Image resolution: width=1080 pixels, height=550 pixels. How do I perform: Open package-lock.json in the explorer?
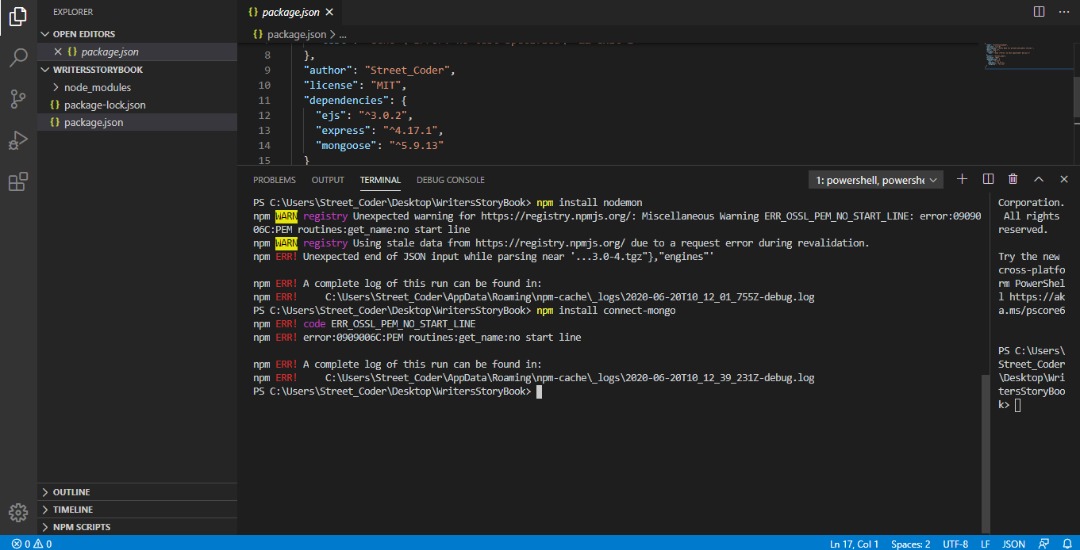click(137, 105)
